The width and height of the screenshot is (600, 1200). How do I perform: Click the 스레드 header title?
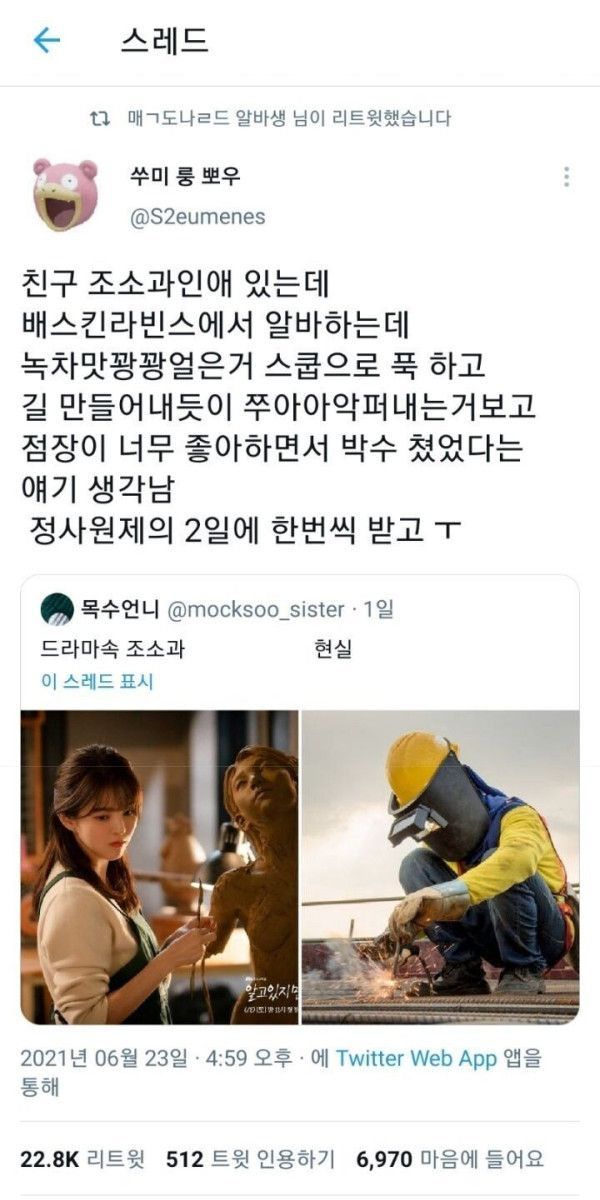[164, 40]
